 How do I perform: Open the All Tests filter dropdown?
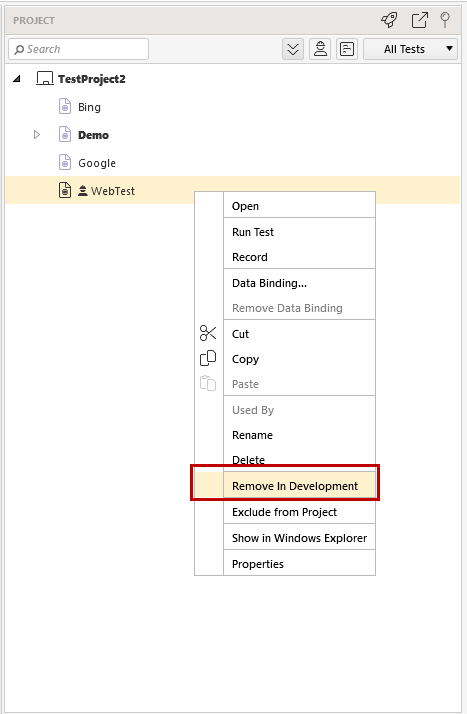click(410, 49)
